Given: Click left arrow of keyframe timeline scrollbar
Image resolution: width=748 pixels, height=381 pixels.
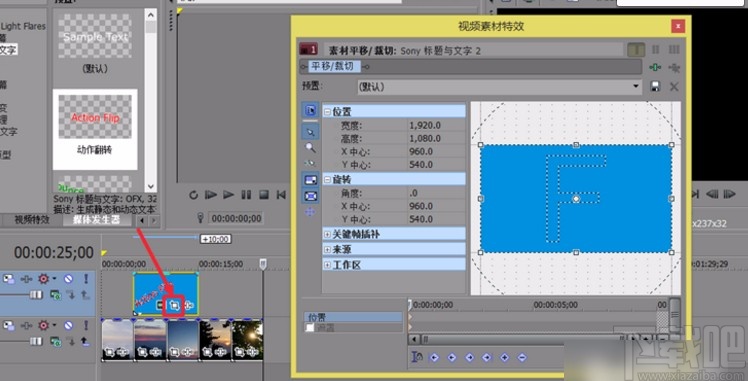Looking at the screenshot, I should (x=414, y=340).
